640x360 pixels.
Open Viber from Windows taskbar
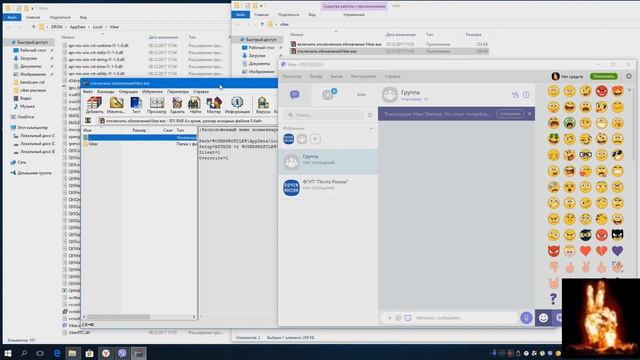coord(122,353)
